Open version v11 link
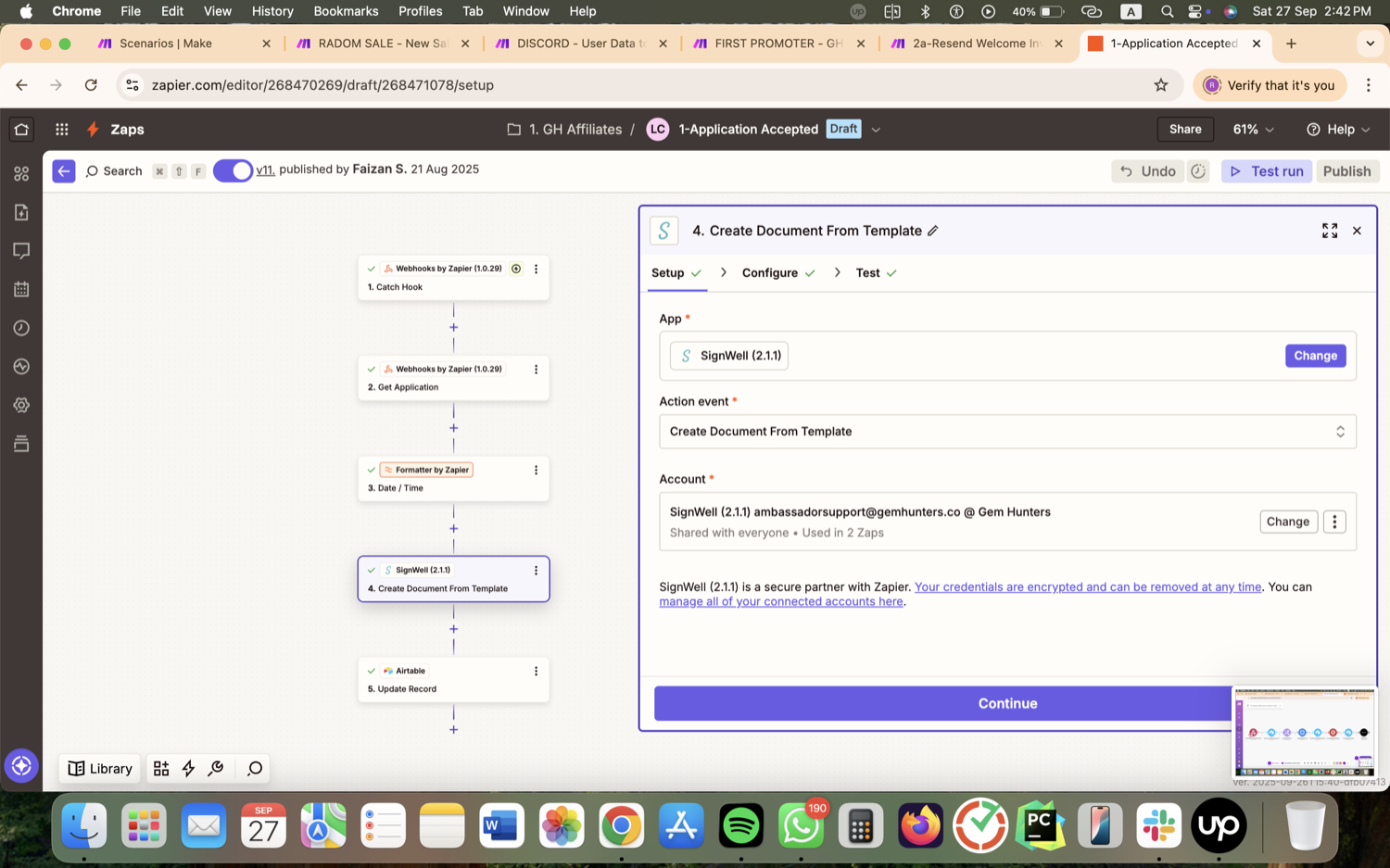Image resolution: width=1390 pixels, height=868 pixels. (x=265, y=170)
